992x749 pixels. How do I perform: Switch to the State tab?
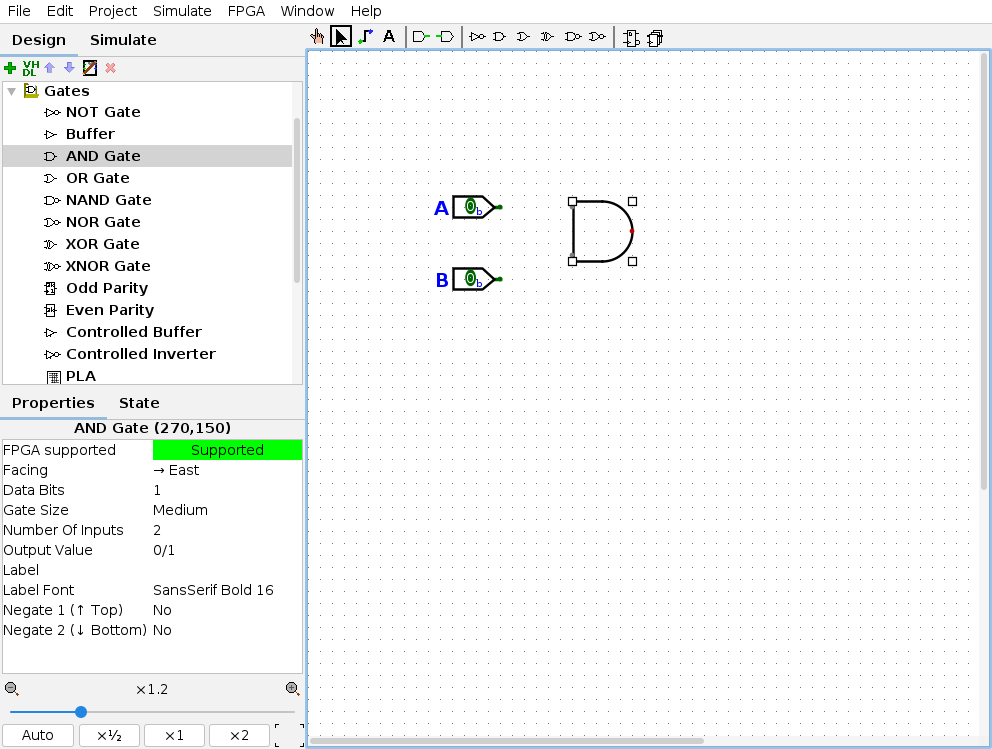coord(139,403)
